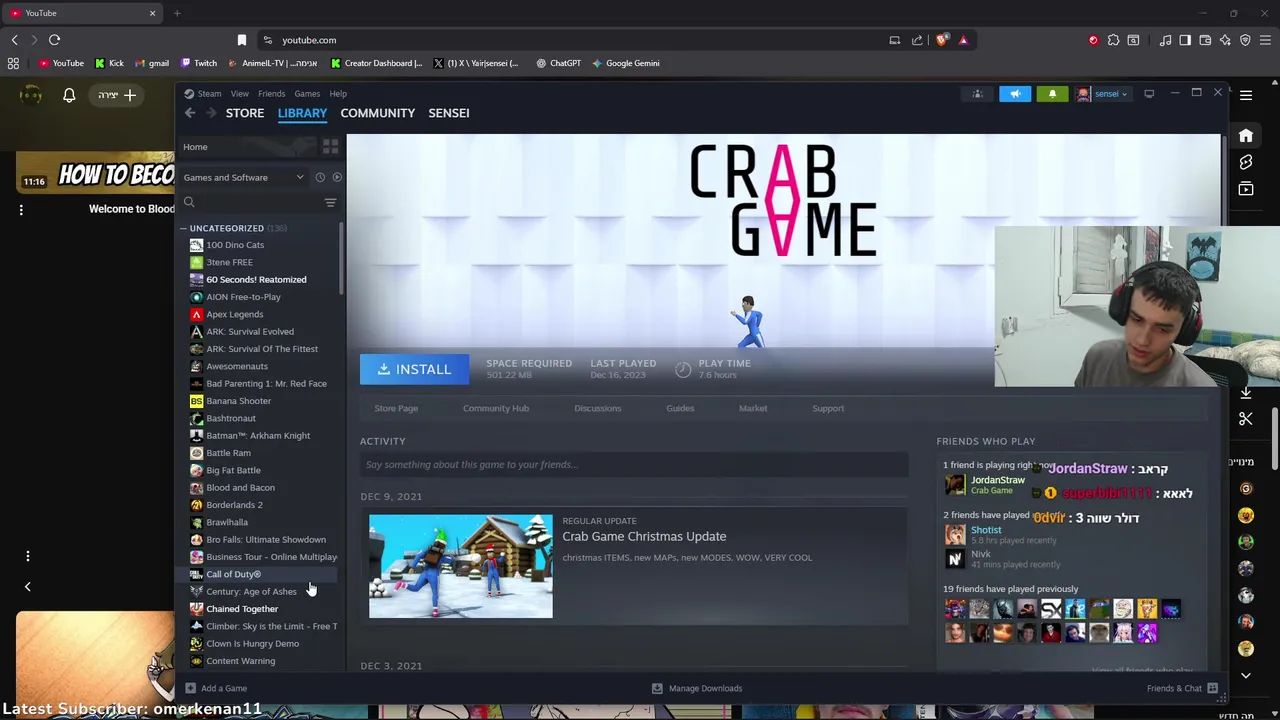Open the Discussions link
This screenshot has width=1280, height=720.
coord(598,408)
